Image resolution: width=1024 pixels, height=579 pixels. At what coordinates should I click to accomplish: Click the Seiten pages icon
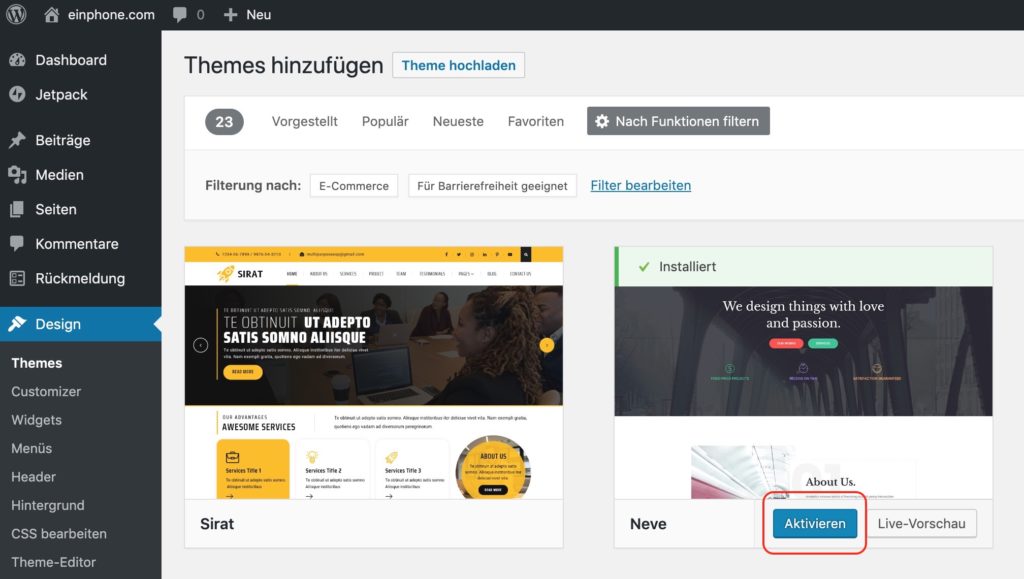pos(18,210)
